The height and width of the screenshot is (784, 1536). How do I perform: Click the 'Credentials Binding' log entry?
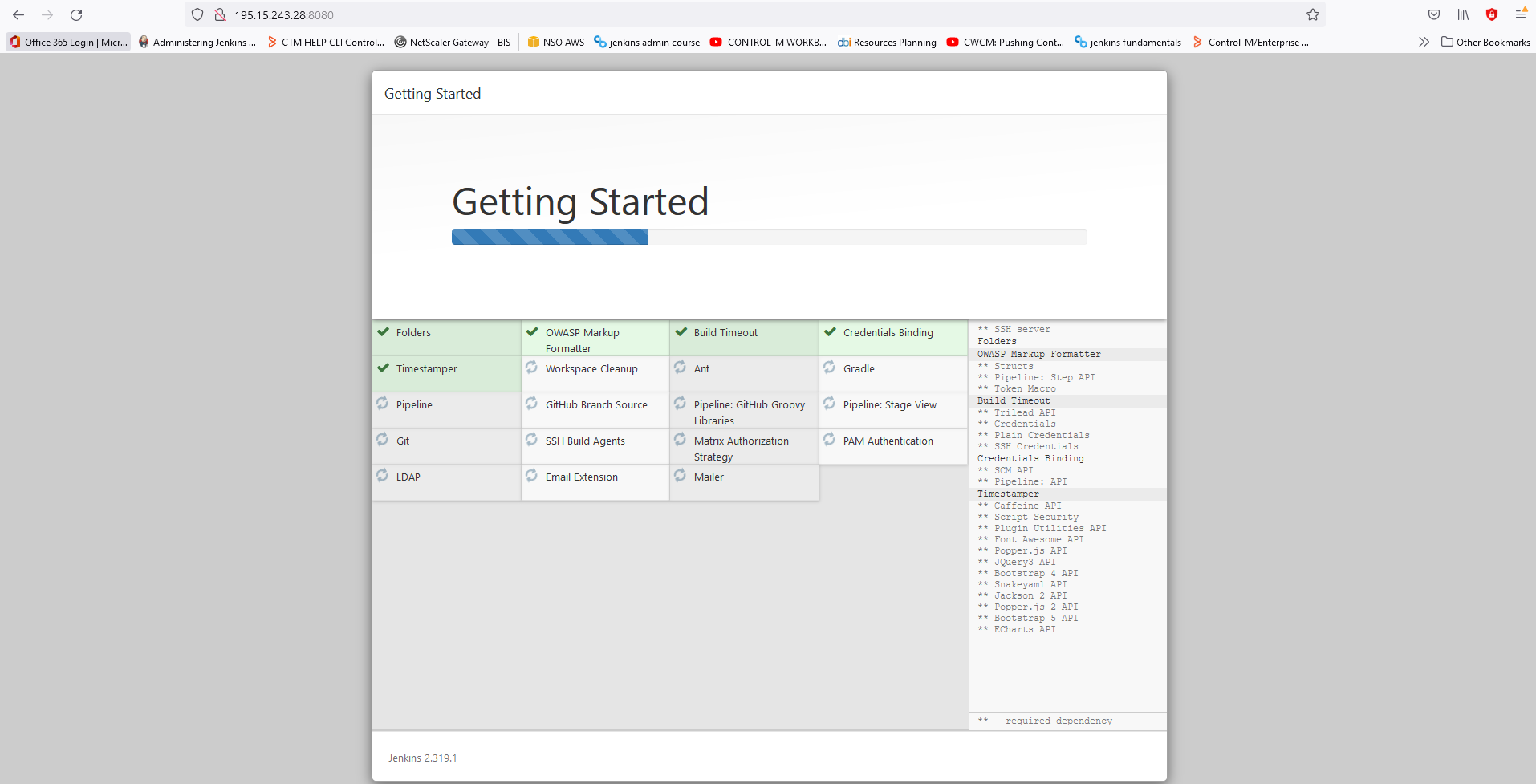[1030, 458]
